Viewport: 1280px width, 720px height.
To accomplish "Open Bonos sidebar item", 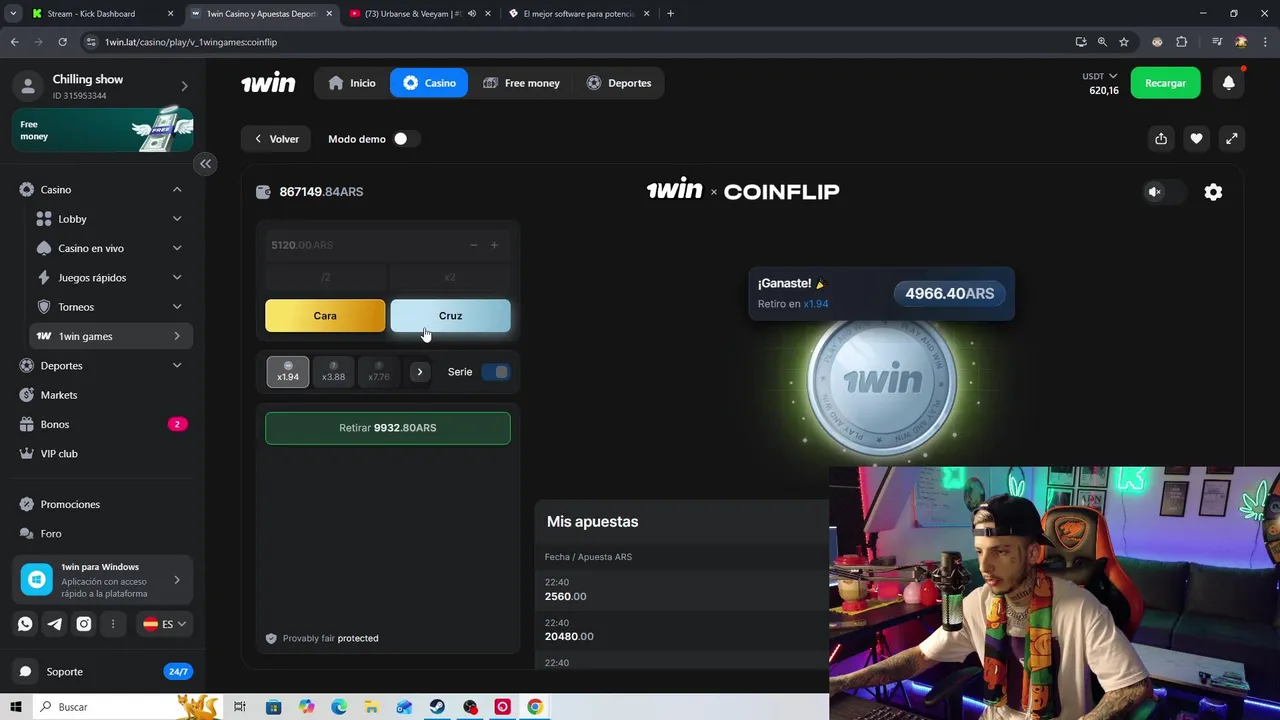I will click(x=102, y=424).
